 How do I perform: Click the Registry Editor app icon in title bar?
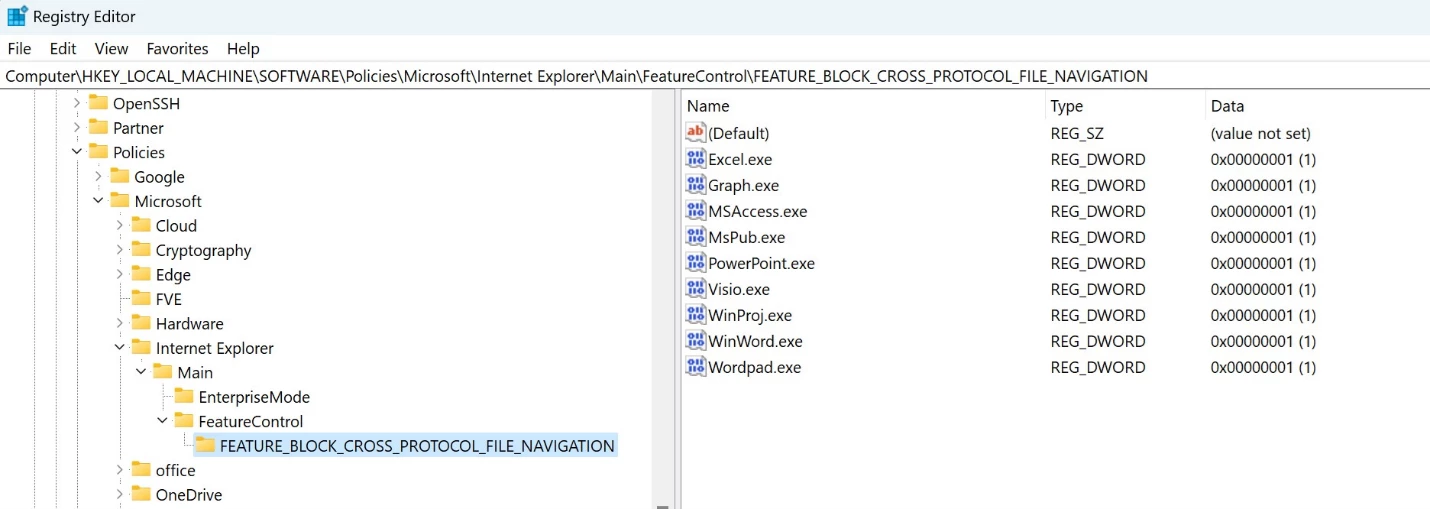coord(17,17)
